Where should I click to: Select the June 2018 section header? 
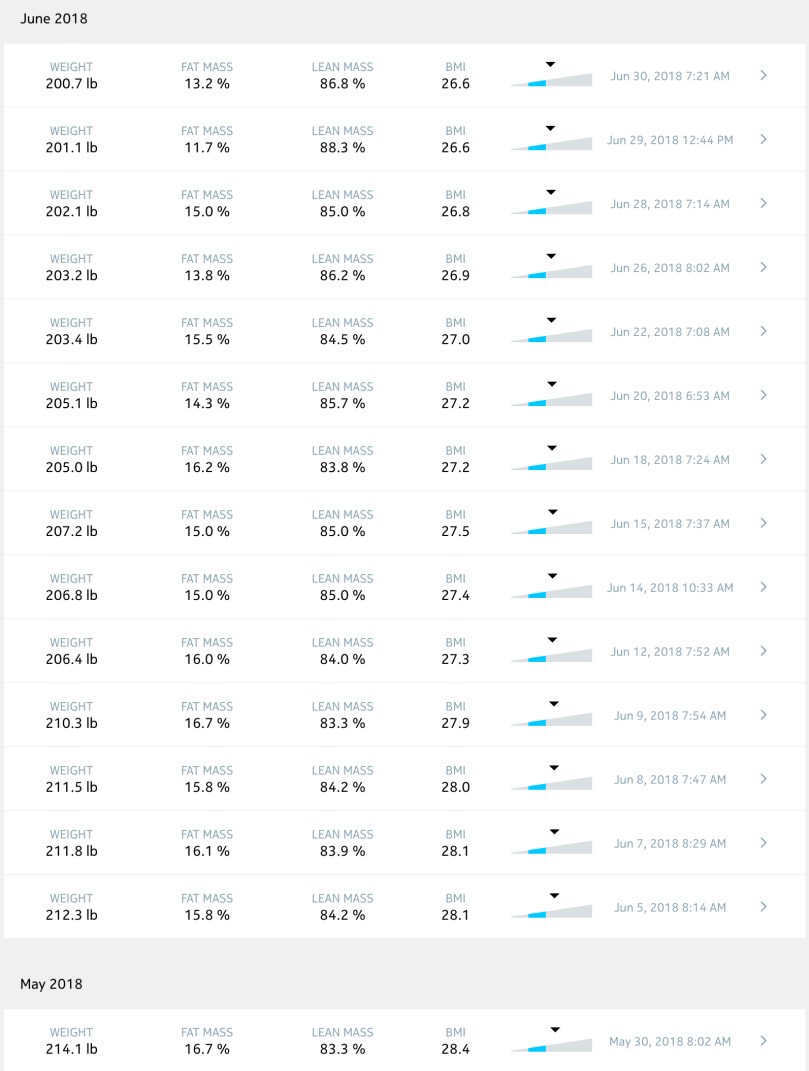pos(54,19)
